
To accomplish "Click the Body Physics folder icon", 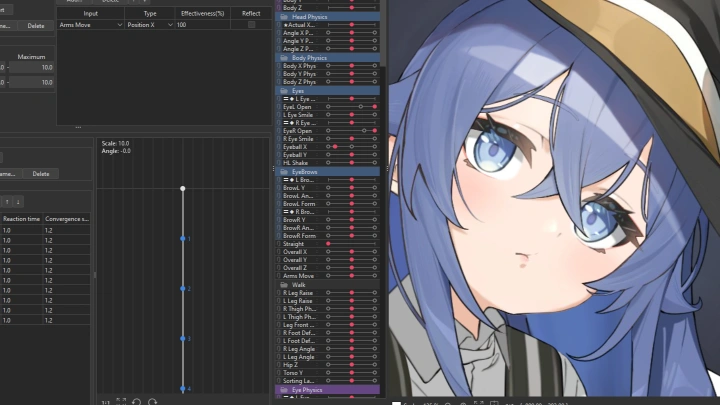I will (284, 58).
